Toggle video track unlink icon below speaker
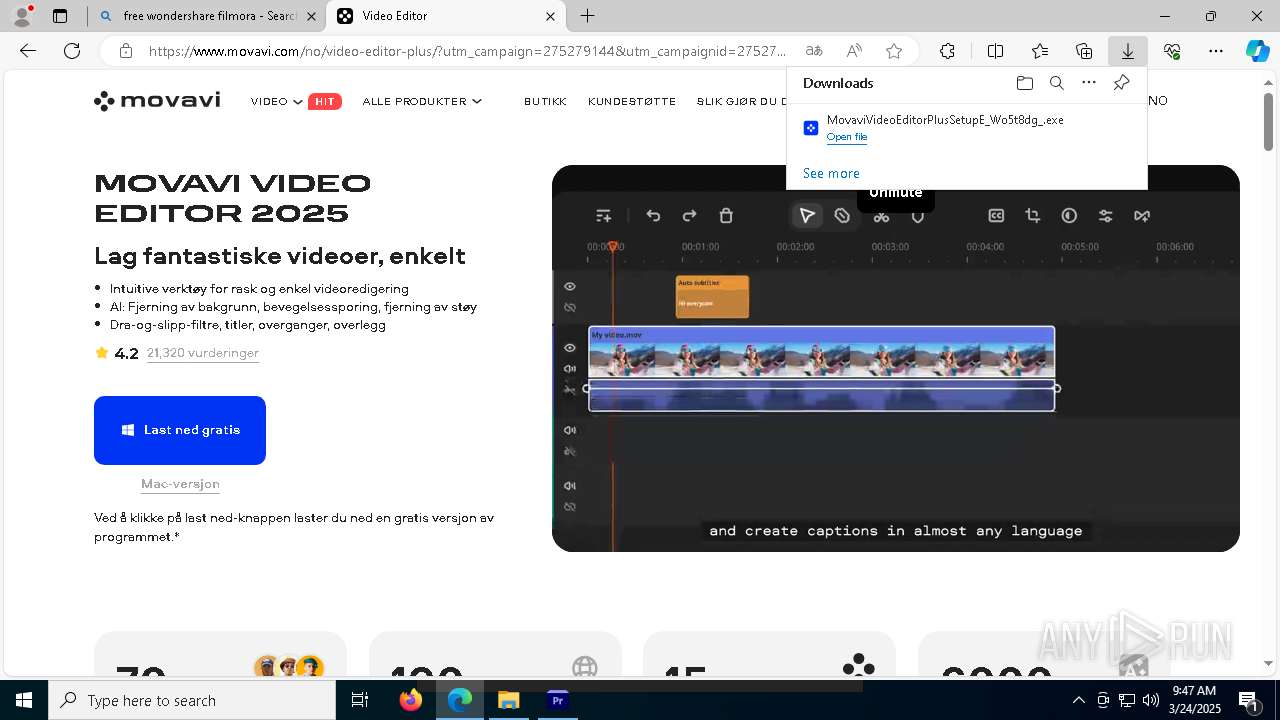1280x720 pixels. click(x=570, y=390)
